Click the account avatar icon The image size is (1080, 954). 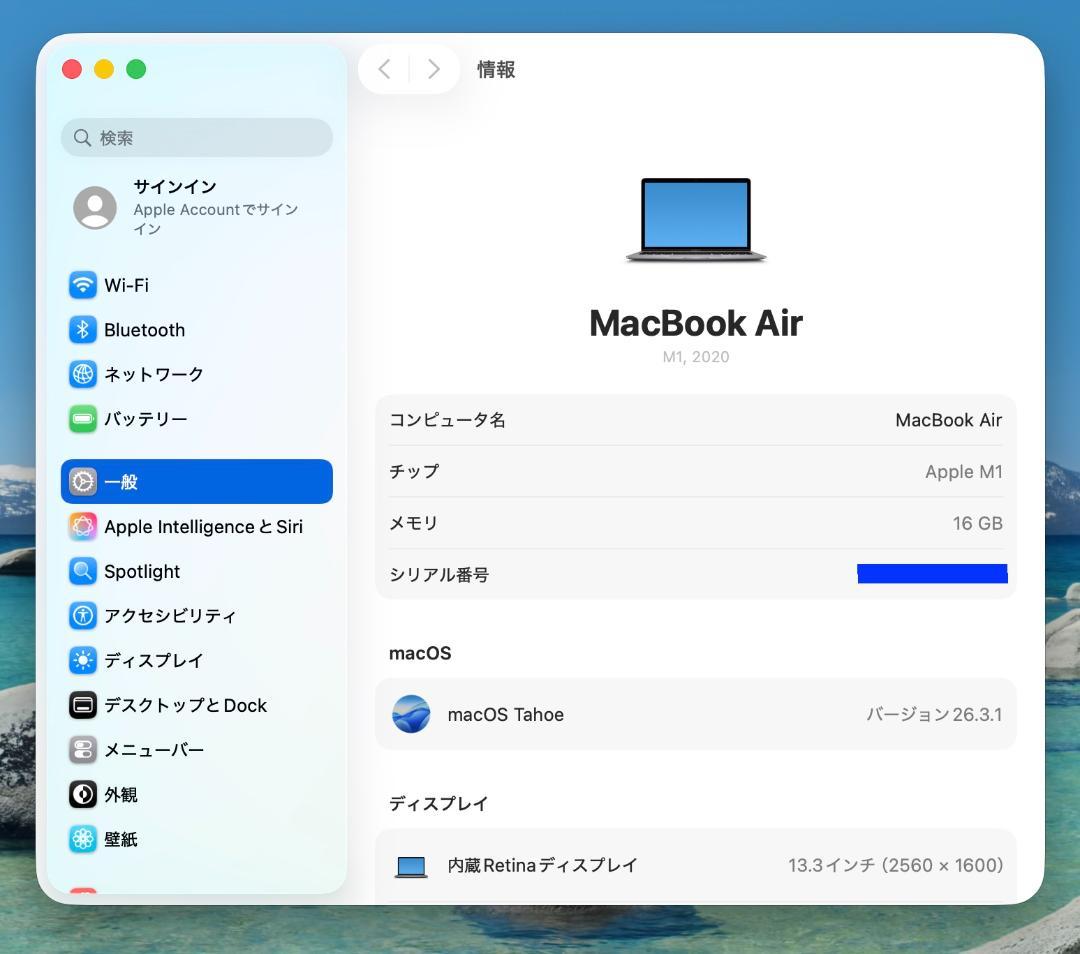click(x=95, y=207)
